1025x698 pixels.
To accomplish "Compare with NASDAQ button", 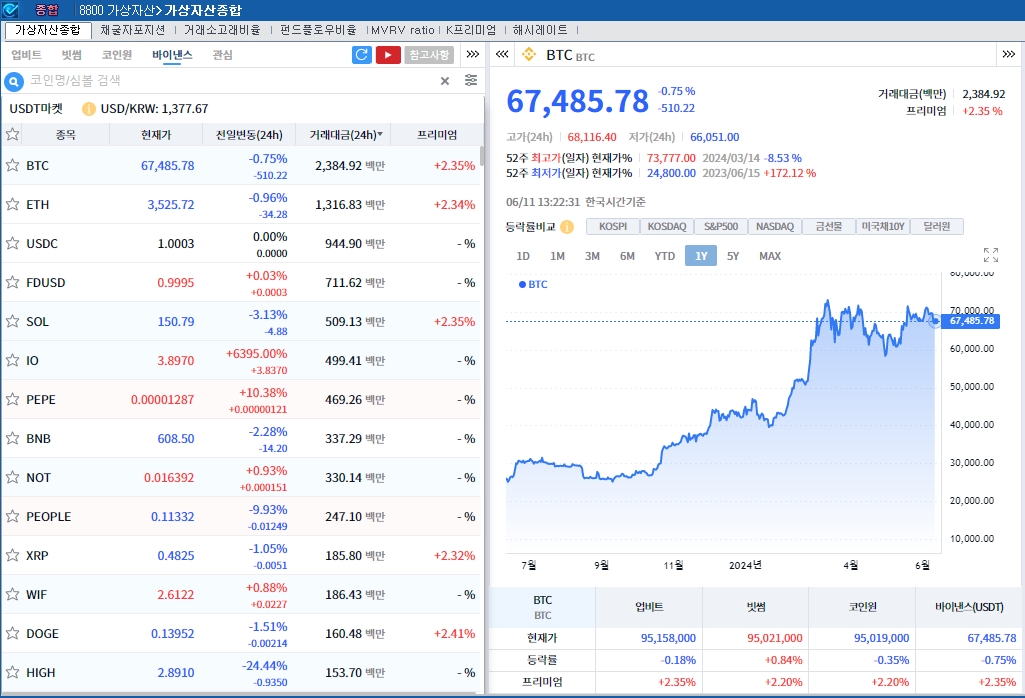I will pyautogui.click(x=775, y=227).
